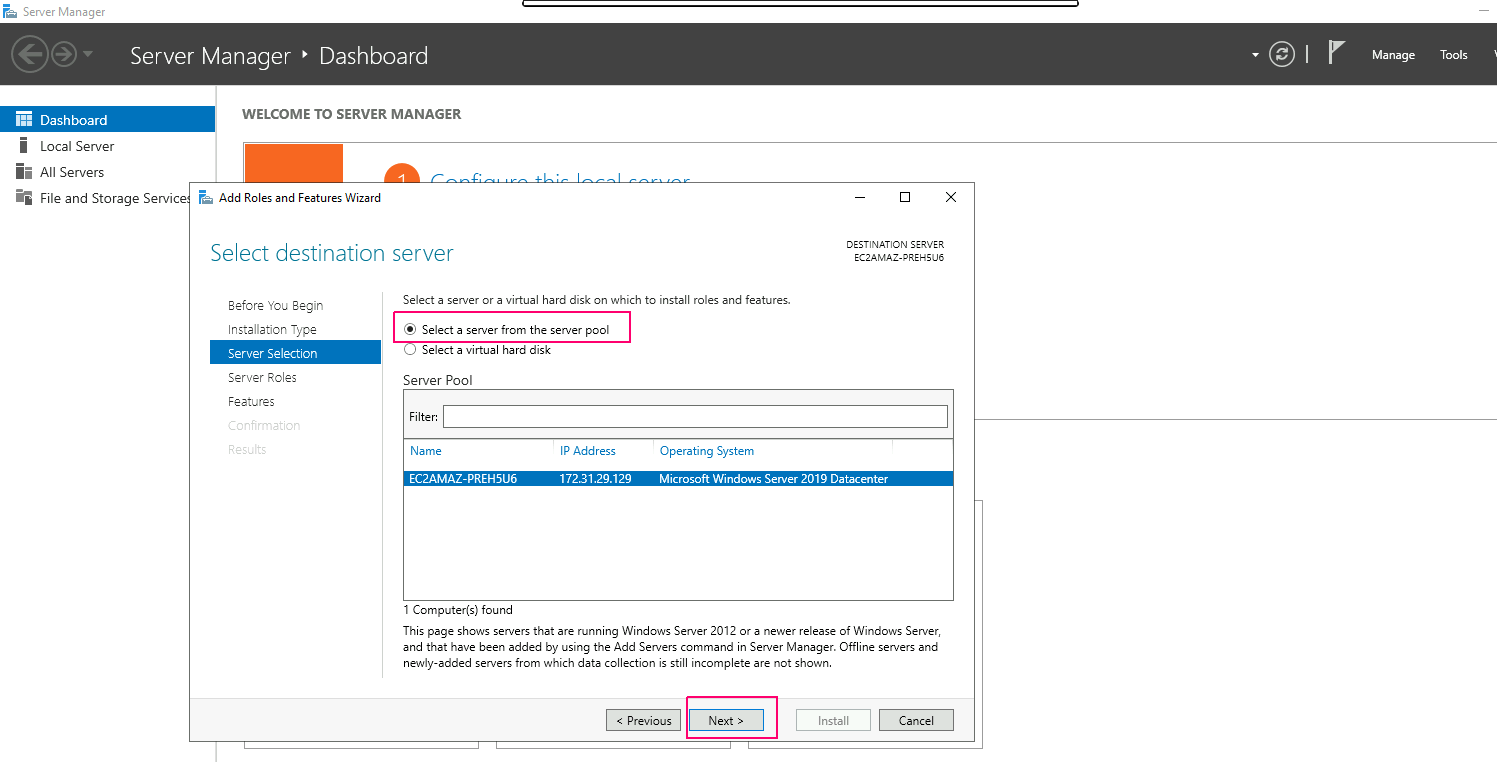Click the All Servers icon
The image size is (1497, 762).
click(24, 172)
